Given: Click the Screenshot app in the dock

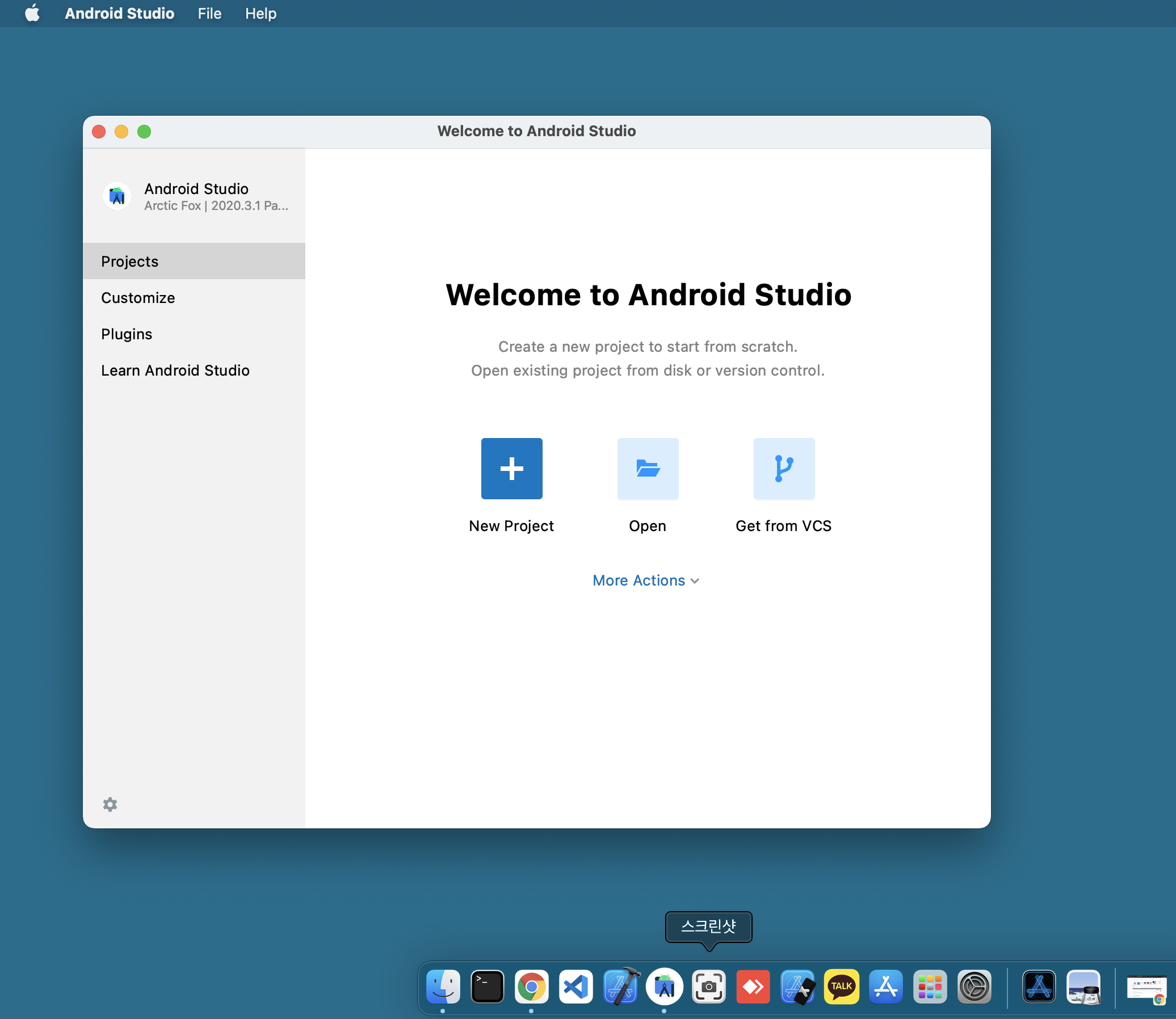Looking at the screenshot, I should 708,987.
